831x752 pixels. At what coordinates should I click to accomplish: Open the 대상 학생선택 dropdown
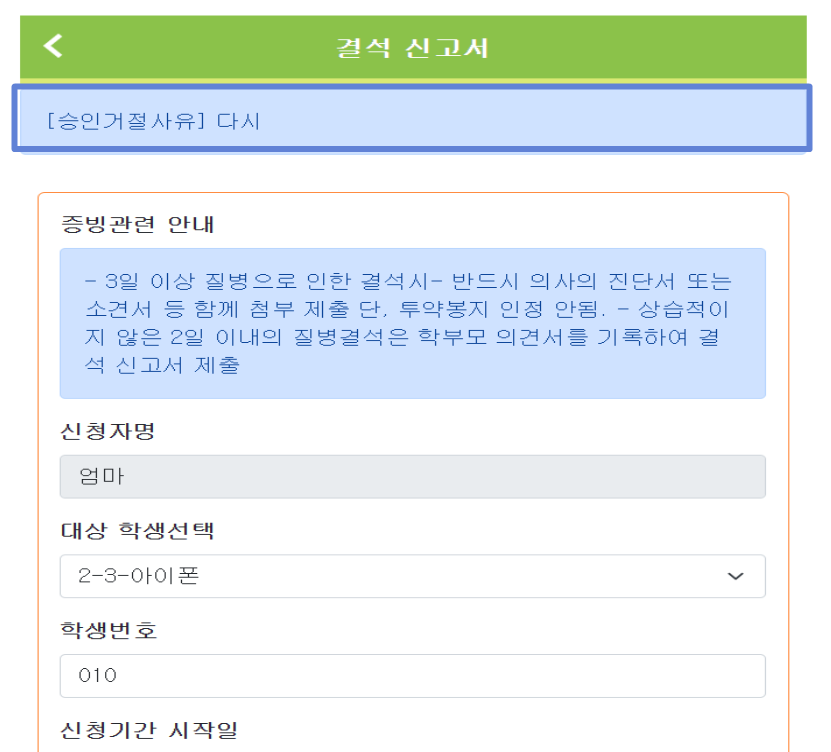[x=412, y=576]
